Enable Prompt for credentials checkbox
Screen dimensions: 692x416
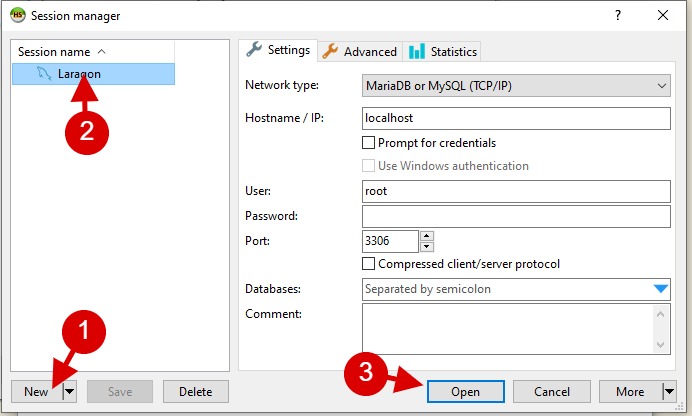click(368, 142)
